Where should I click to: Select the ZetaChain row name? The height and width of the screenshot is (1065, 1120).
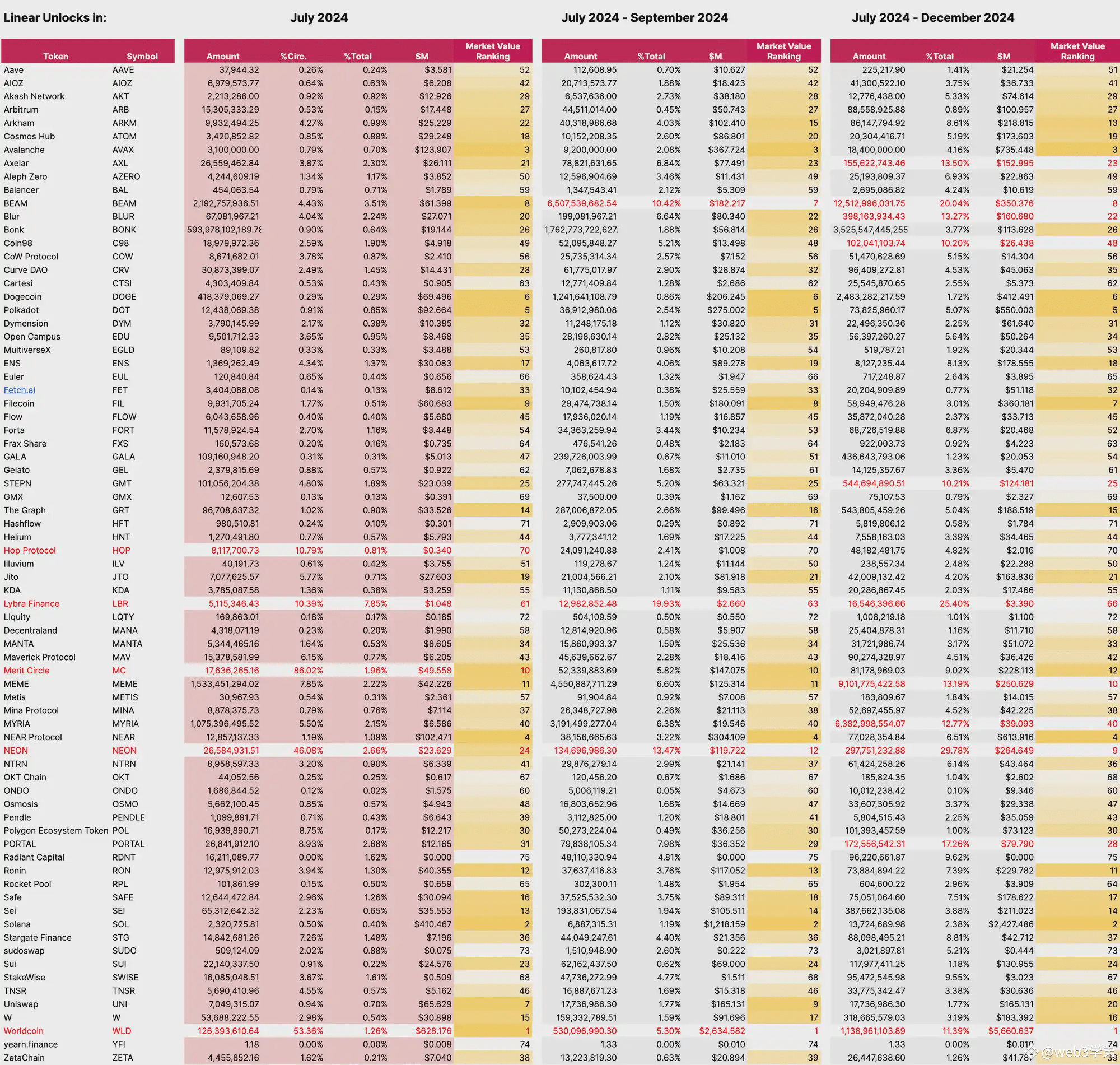(x=24, y=1058)
